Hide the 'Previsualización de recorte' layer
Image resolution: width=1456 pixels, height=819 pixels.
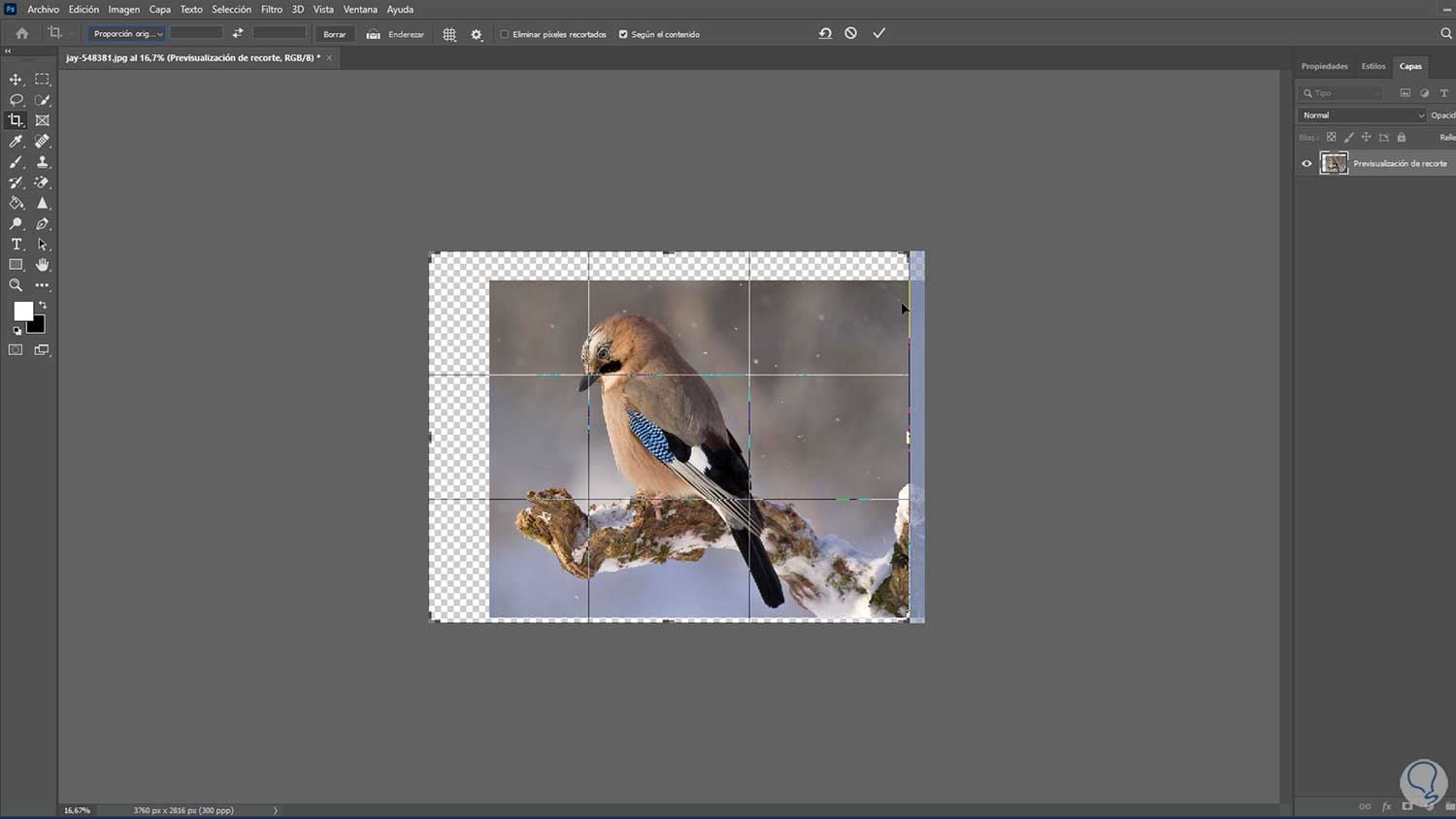[x=1307, y=163]
